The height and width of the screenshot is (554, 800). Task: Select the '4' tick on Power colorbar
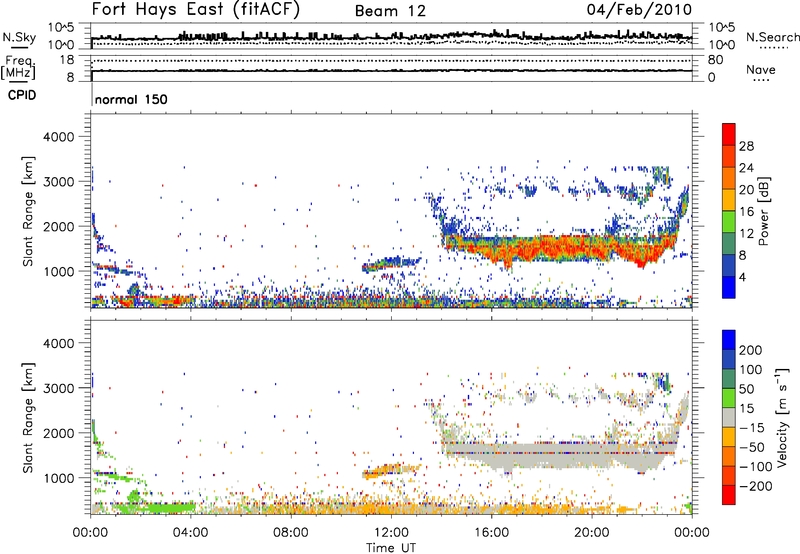pos(743,277)
